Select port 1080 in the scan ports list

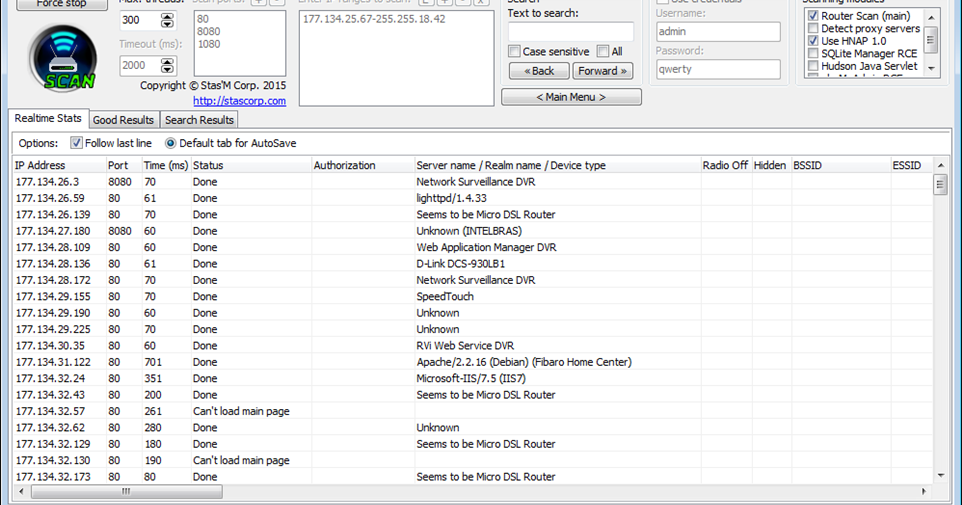point(209,44)
